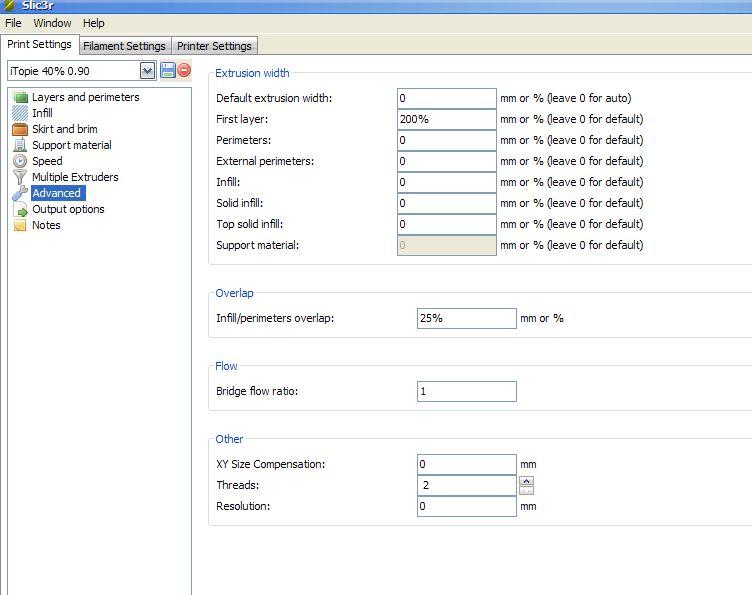Decrease Threads with down spinner arrow
Screen dimensions: 752x595
527,490
